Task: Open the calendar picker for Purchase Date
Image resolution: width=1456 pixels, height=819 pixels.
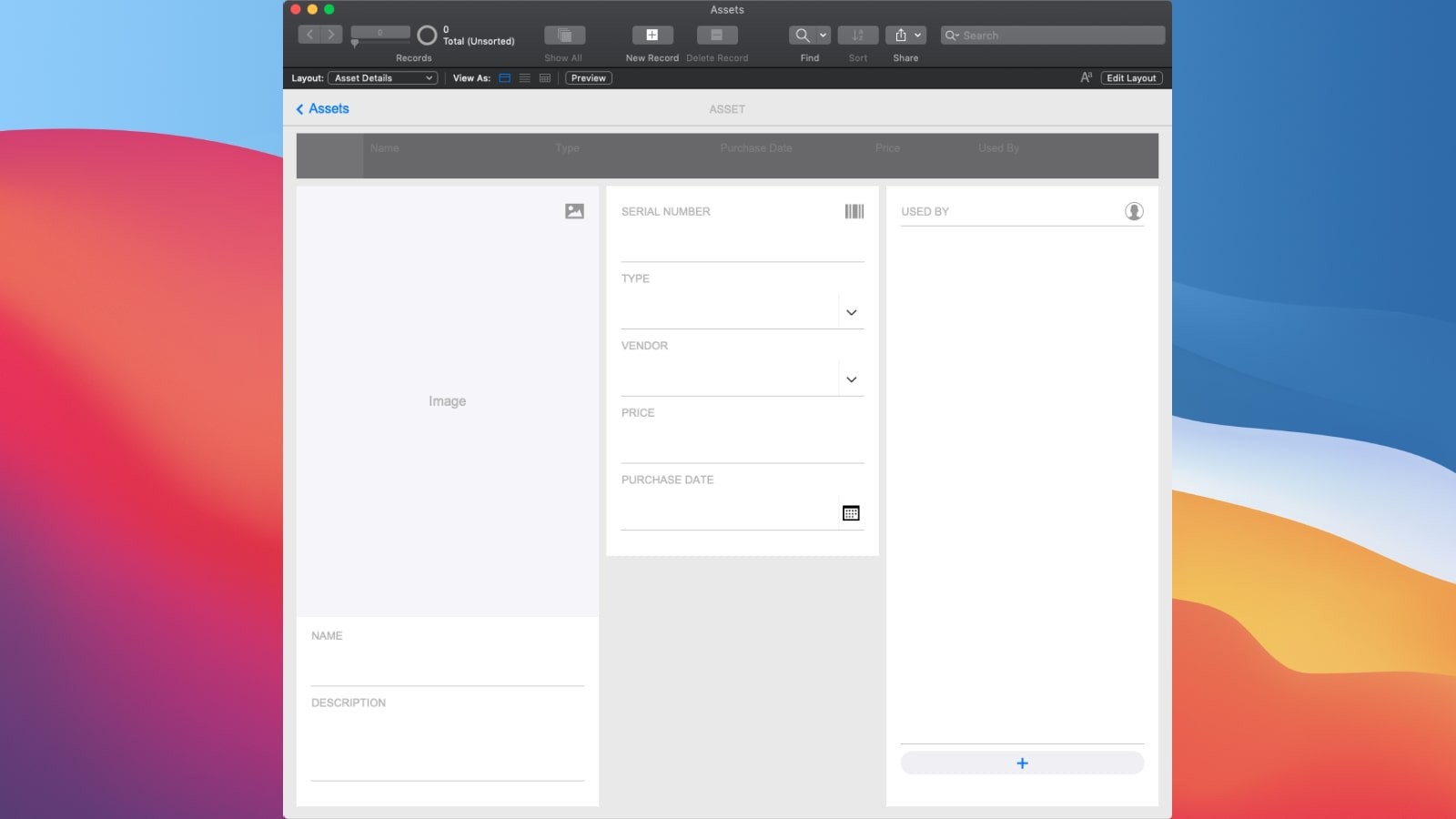Action: 851,513
